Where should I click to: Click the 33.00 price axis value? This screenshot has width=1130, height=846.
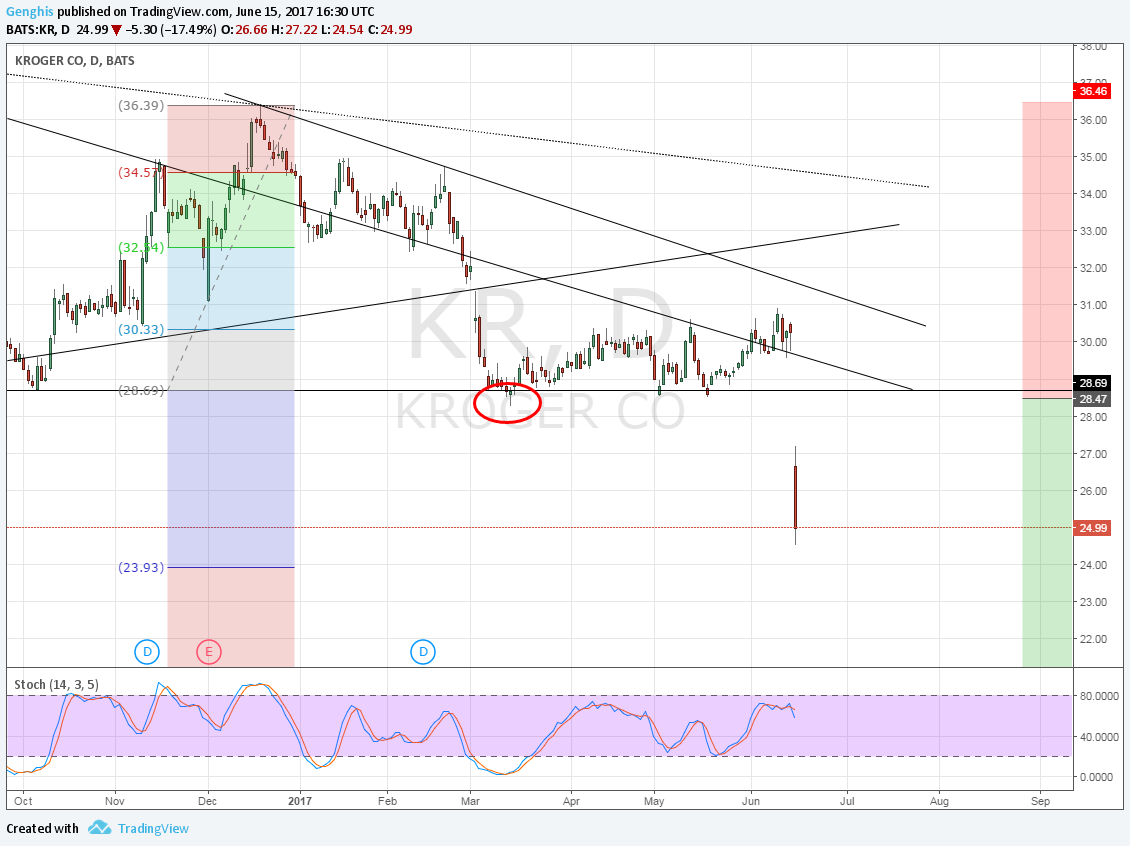1093,231
